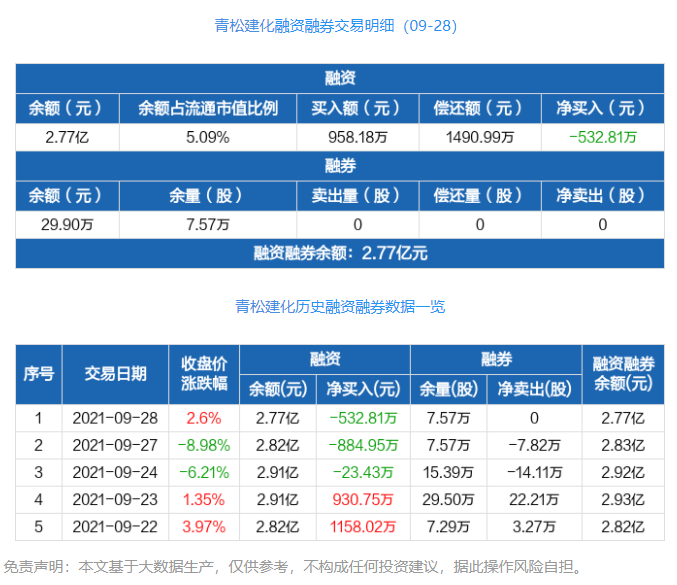Image resolution: width=677 pixels, height=585 pixels.
Task: Select the 7.57万 value in top table
Action: [208, 225]
